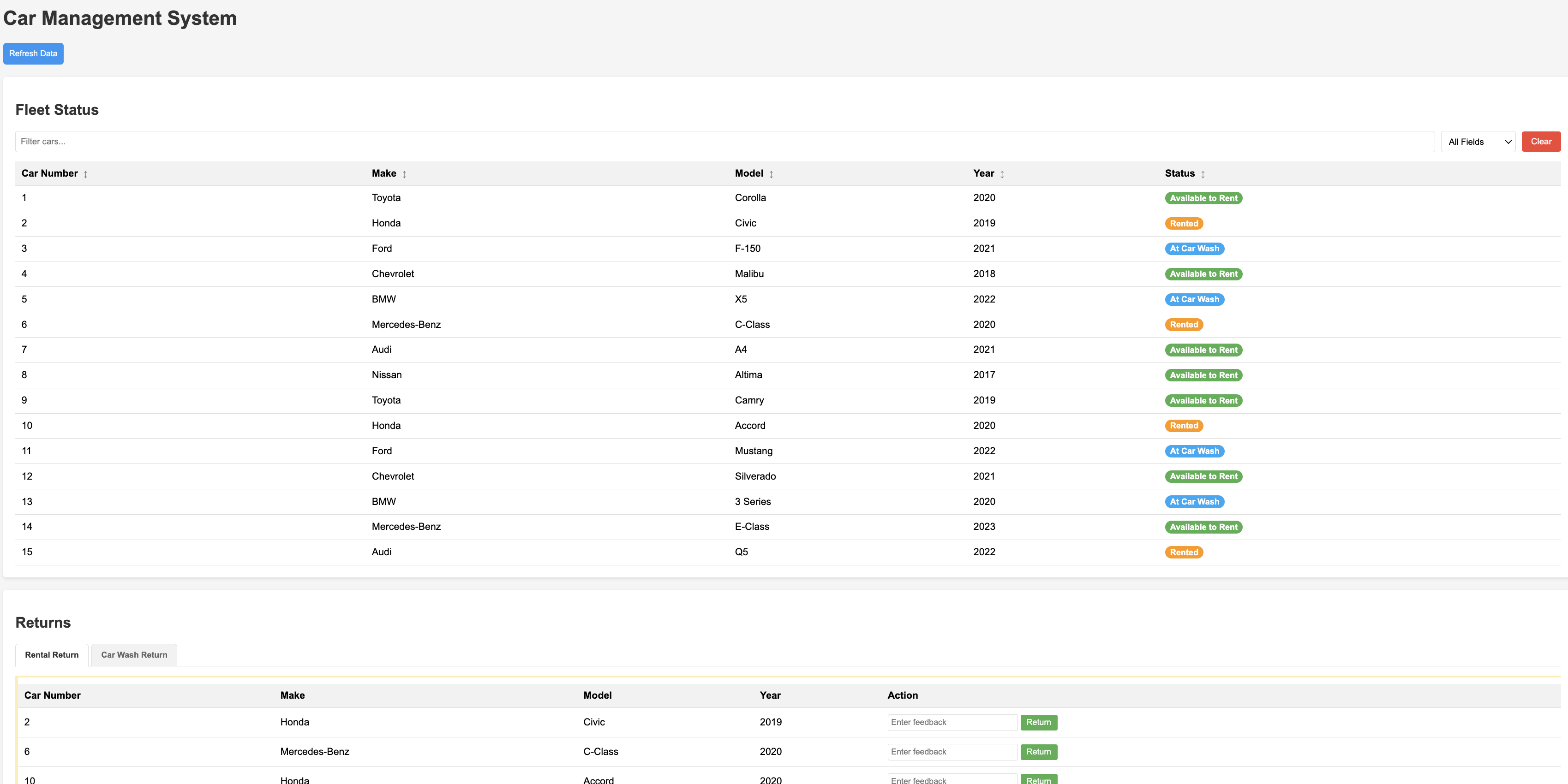Return the Mercedes-Benz C-Class rental

(1038, 752)
